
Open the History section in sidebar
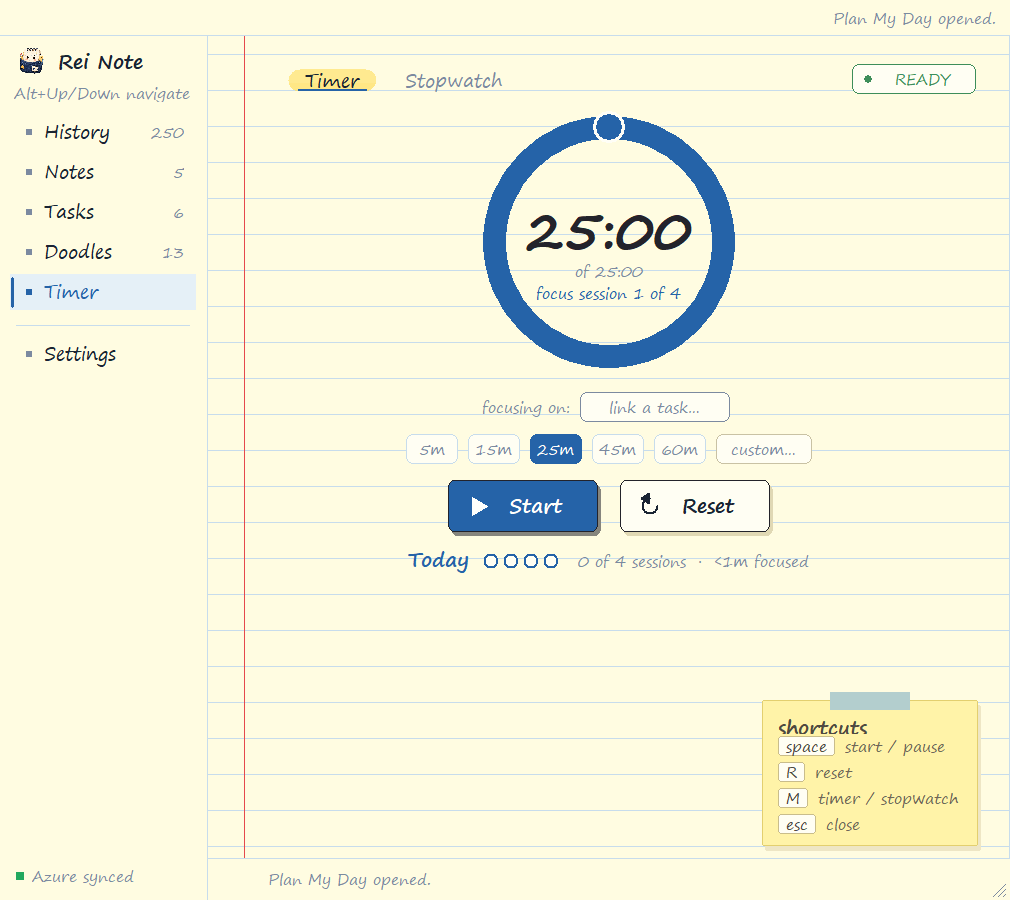pyautogui.click(x=104, y=133)
